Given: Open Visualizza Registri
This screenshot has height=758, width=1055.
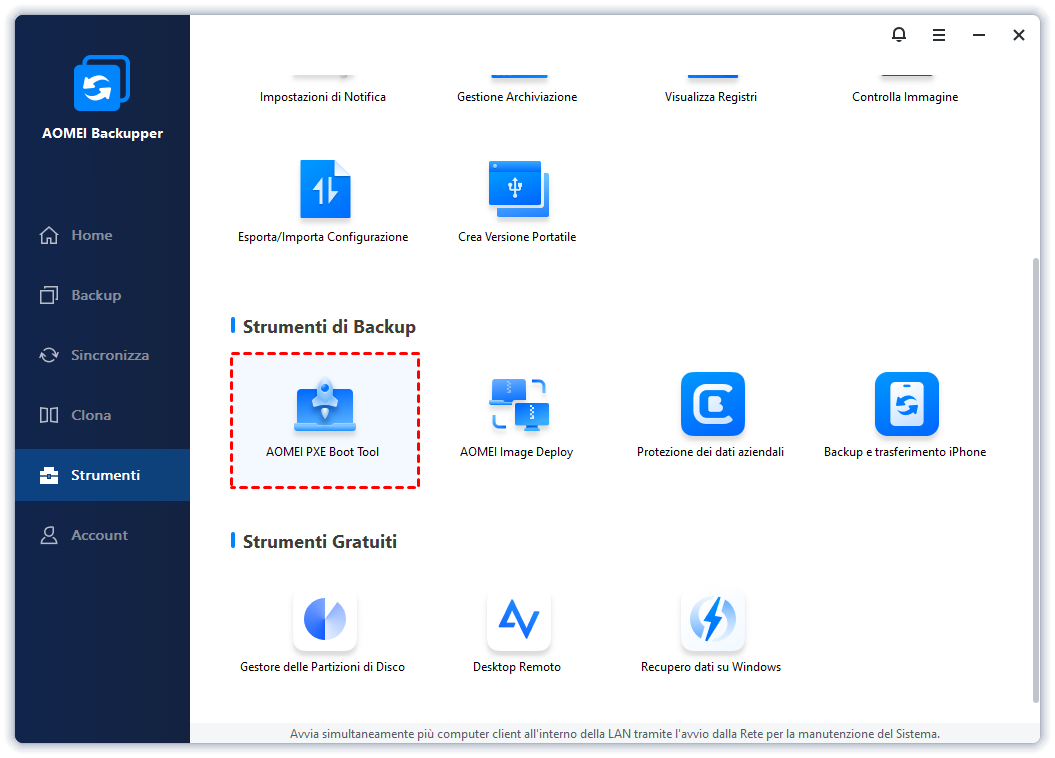Looking at the screenshot, I should [711, 97].
